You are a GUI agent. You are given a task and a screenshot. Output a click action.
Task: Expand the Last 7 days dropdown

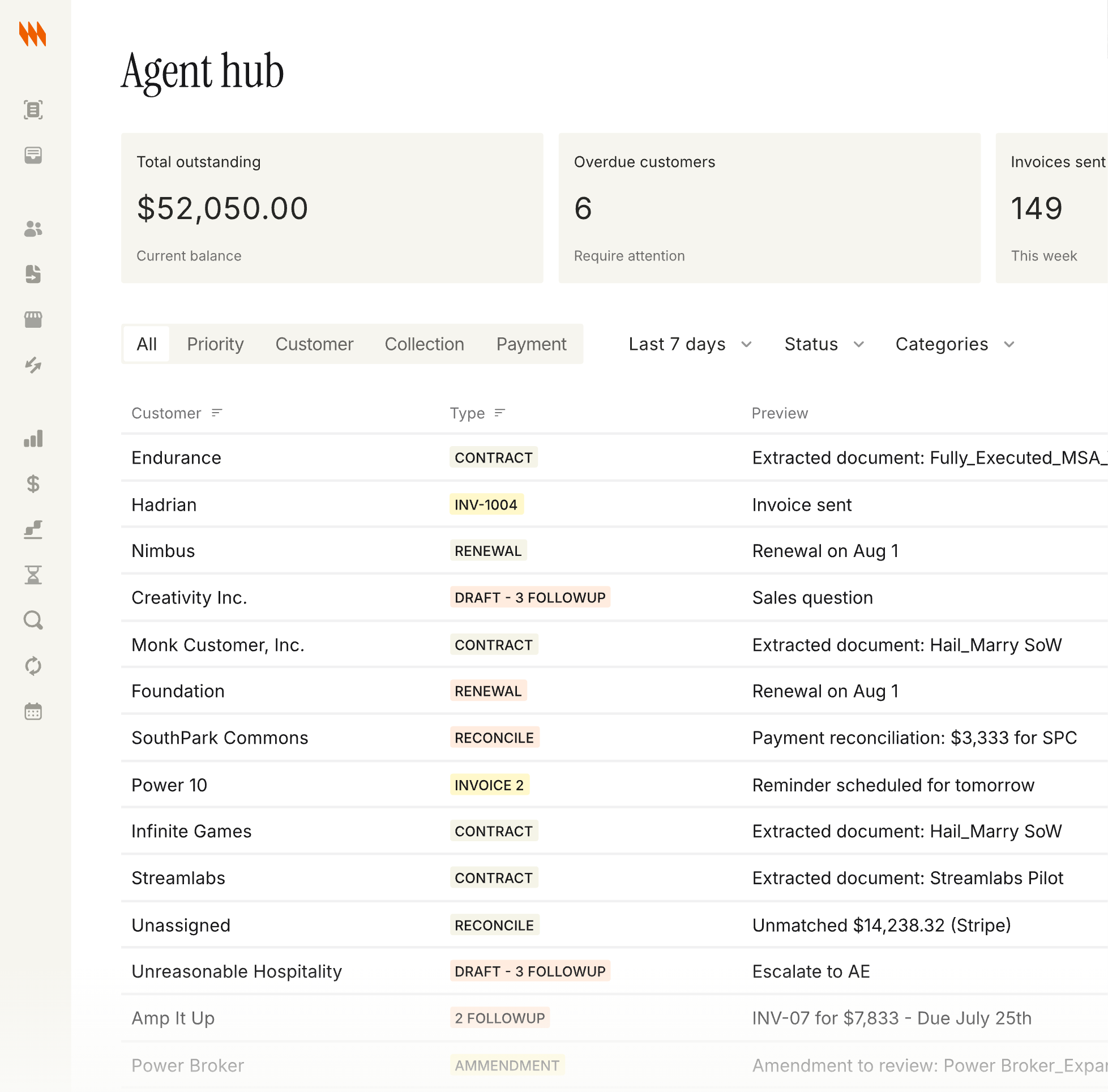[x=690, y=344]
